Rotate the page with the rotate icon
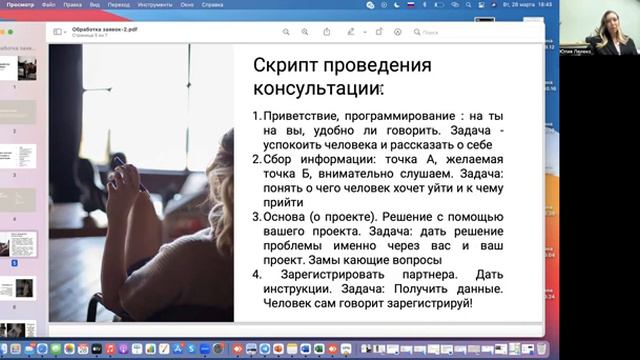This screenshot has height=360, width=640. pos(379,31)
